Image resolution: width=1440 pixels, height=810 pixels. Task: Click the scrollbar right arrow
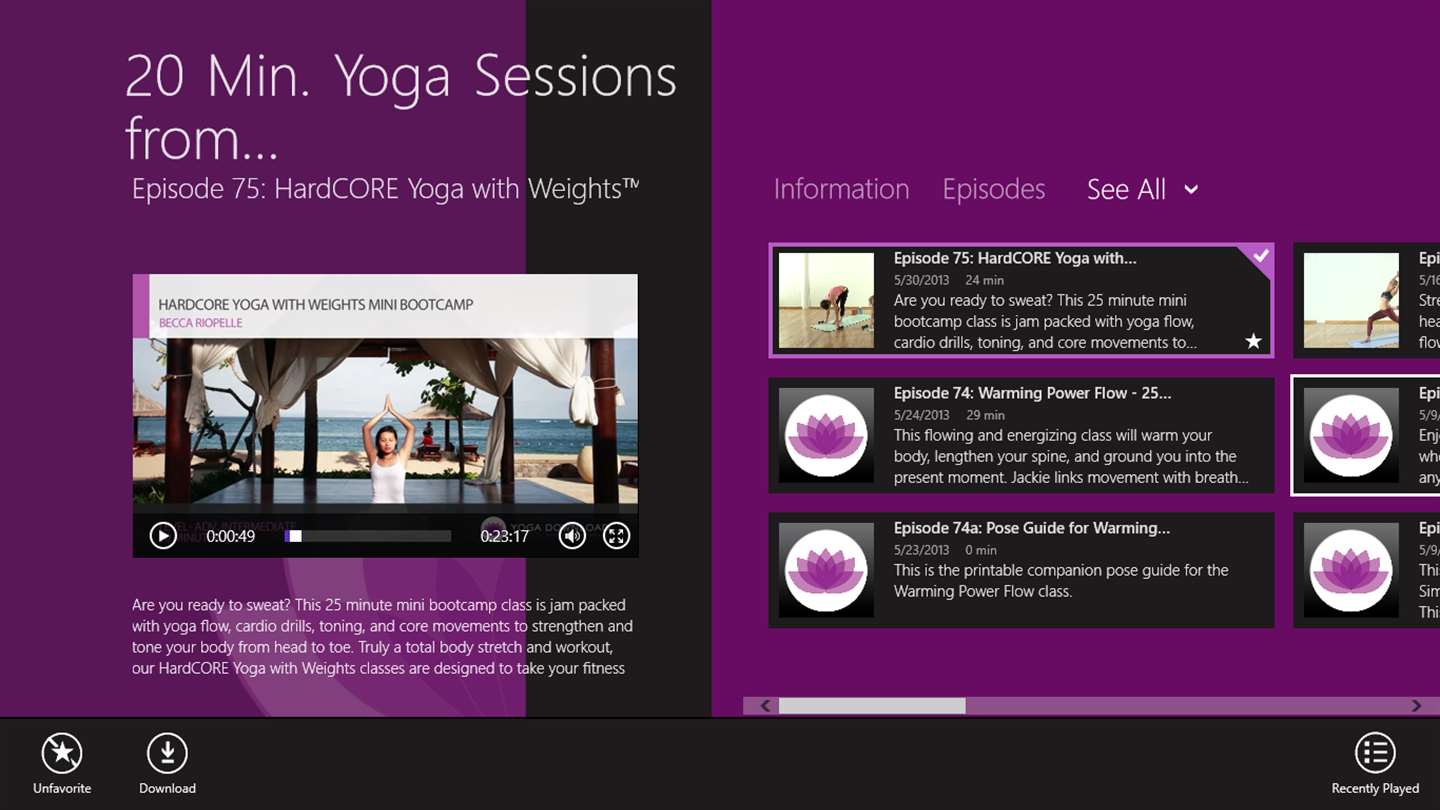(1416, 706)
